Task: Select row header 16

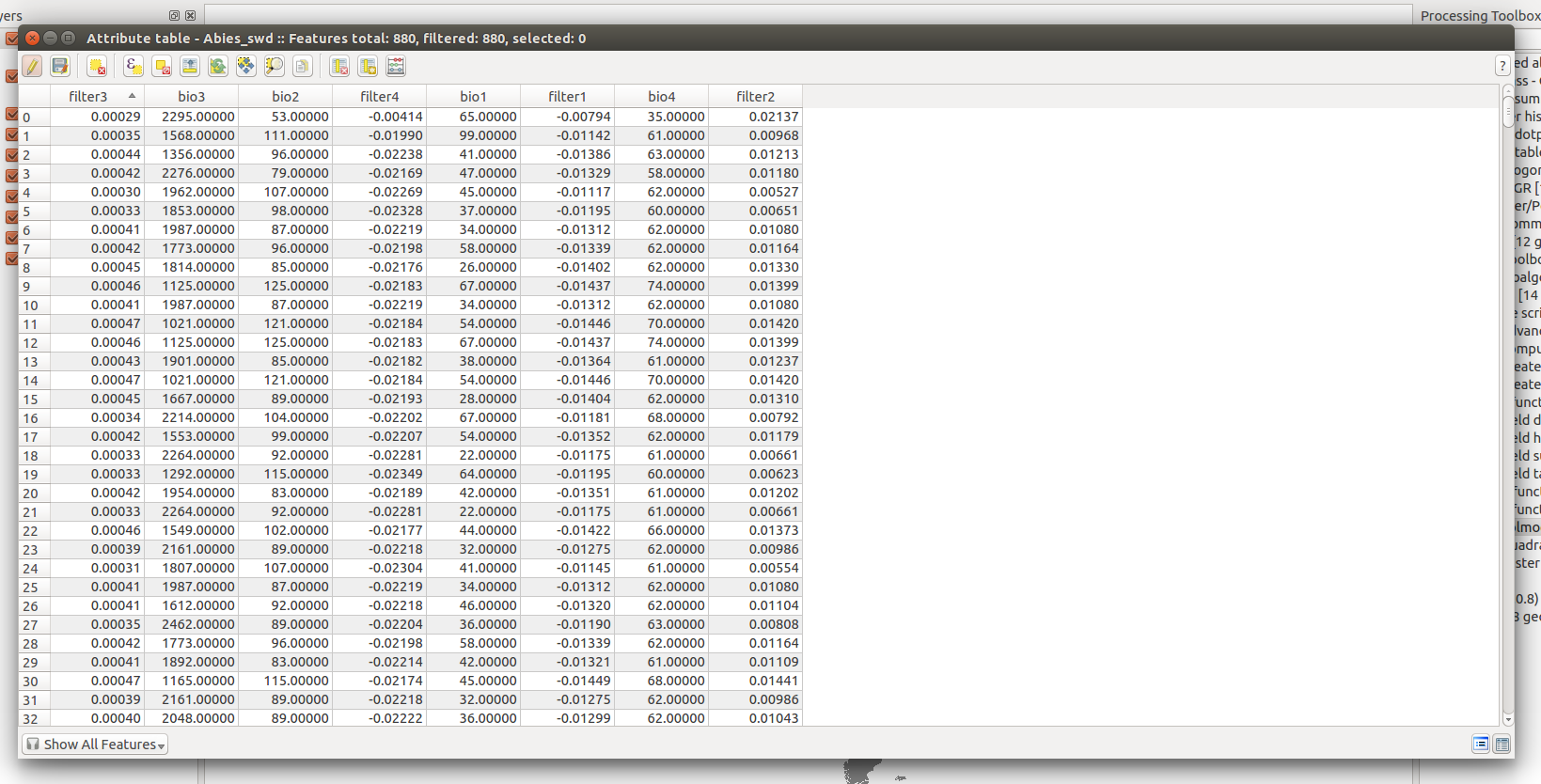Action: 35,417
